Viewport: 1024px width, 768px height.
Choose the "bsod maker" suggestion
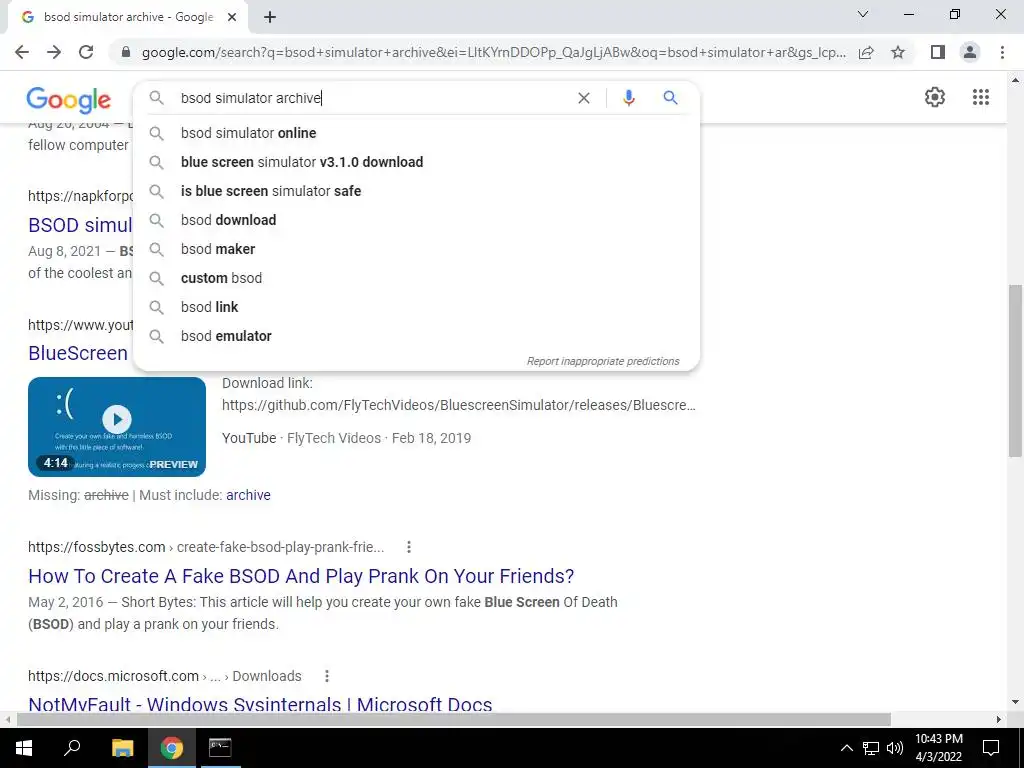click(x=416, y=249)
